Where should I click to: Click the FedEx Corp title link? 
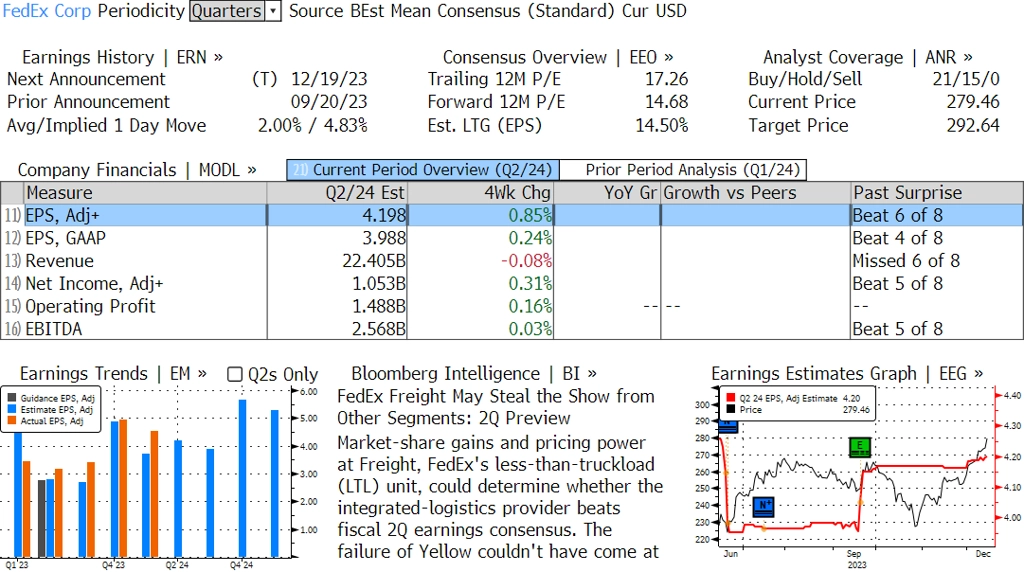47,11
